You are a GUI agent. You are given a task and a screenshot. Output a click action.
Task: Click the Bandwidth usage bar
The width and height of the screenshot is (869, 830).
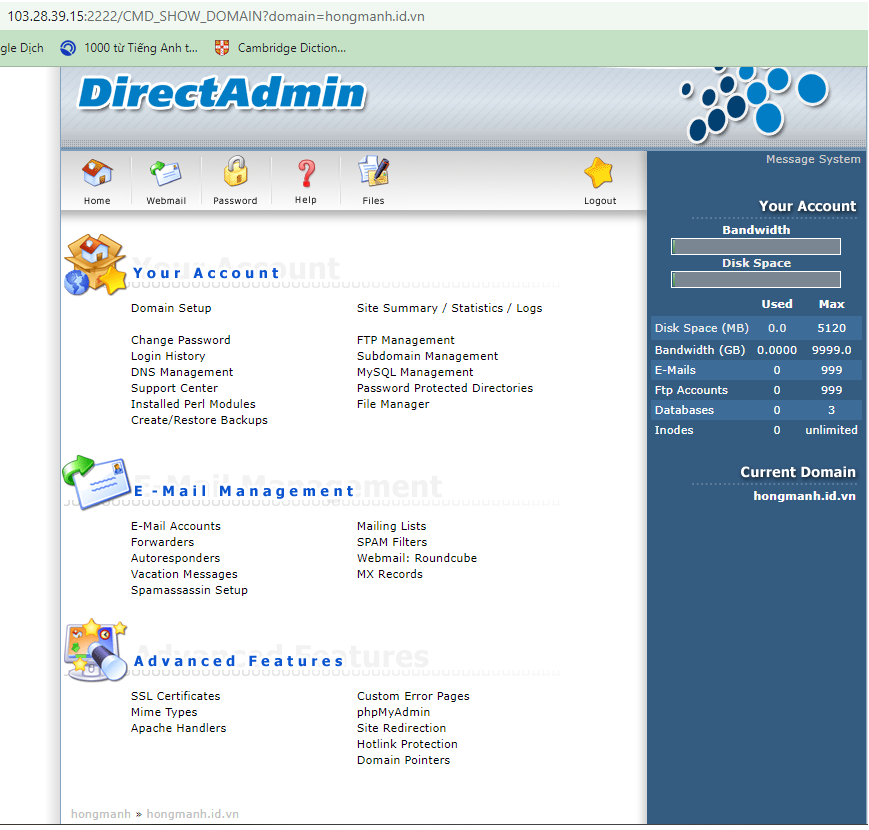click(x=756, y=247)
